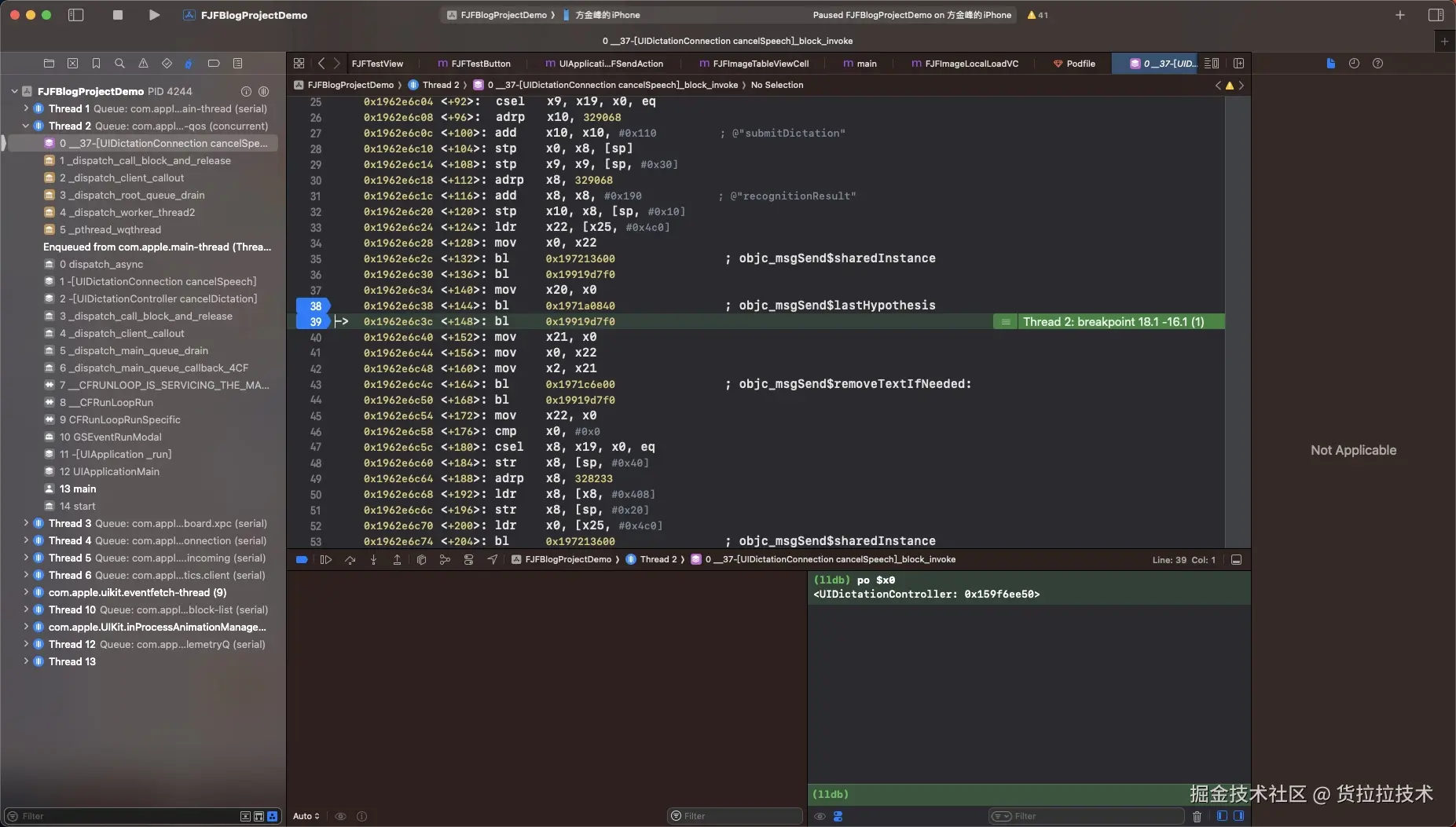Switch to the main tab
1456x827 pixels.
pyautogui.click(x=860, y=64)
